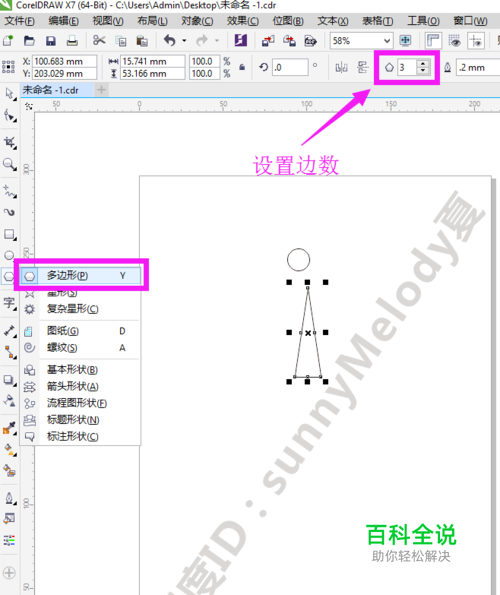Toggle the lock ratio padlock

pyautogui.click(x=242, y=67)
